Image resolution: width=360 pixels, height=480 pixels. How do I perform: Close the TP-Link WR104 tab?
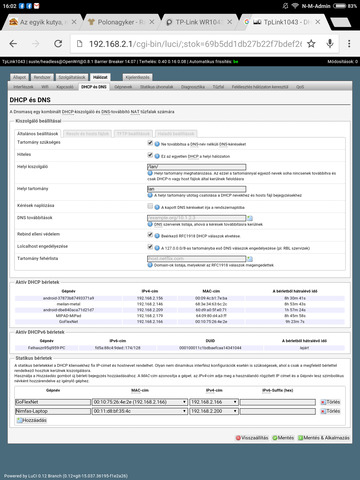tap(230, 22)
